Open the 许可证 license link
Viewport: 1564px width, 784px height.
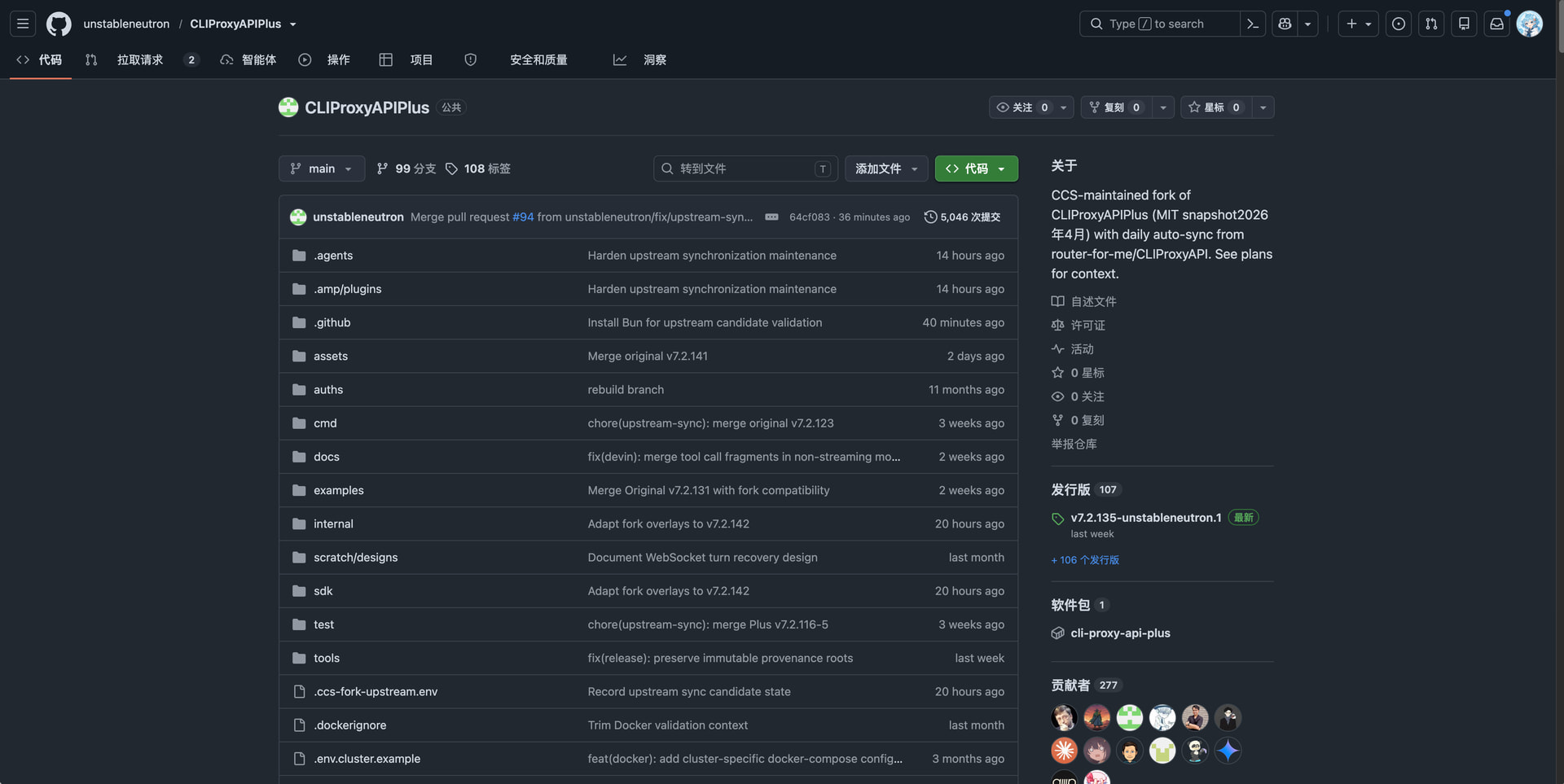point(1078,325)
